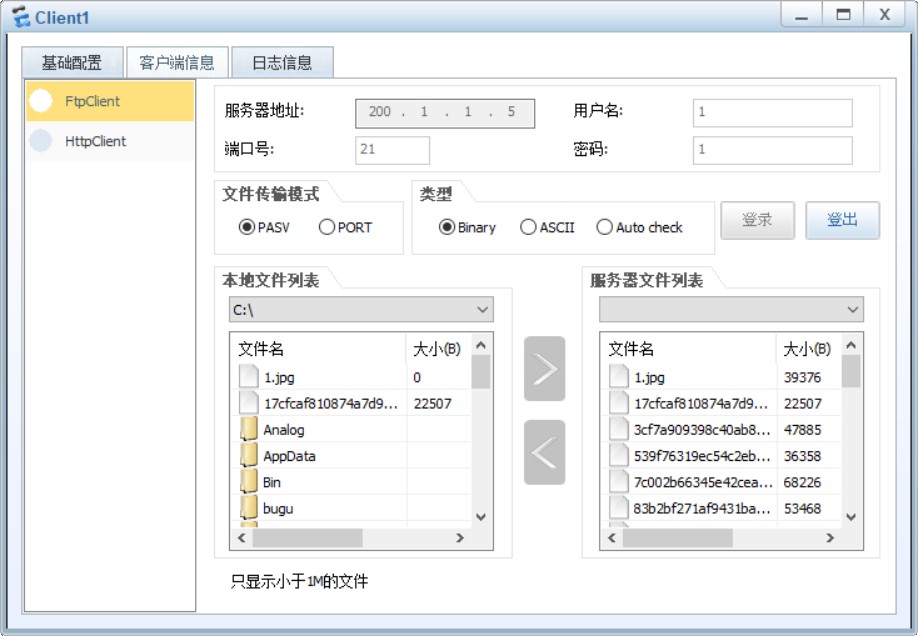Click server list vertical scrollbar thumb
Image resolution: width=918 pixels, height=636 pixels.
851,371
